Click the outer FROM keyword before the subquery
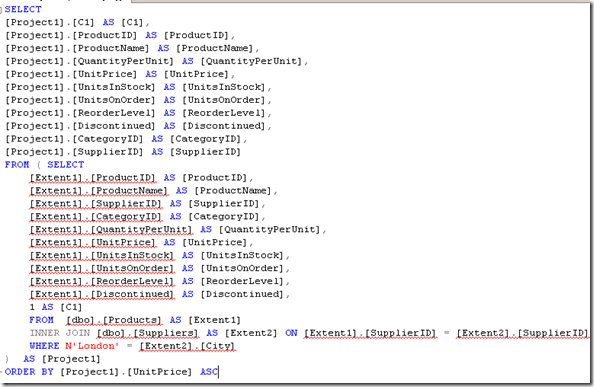 tap(17, 165)
